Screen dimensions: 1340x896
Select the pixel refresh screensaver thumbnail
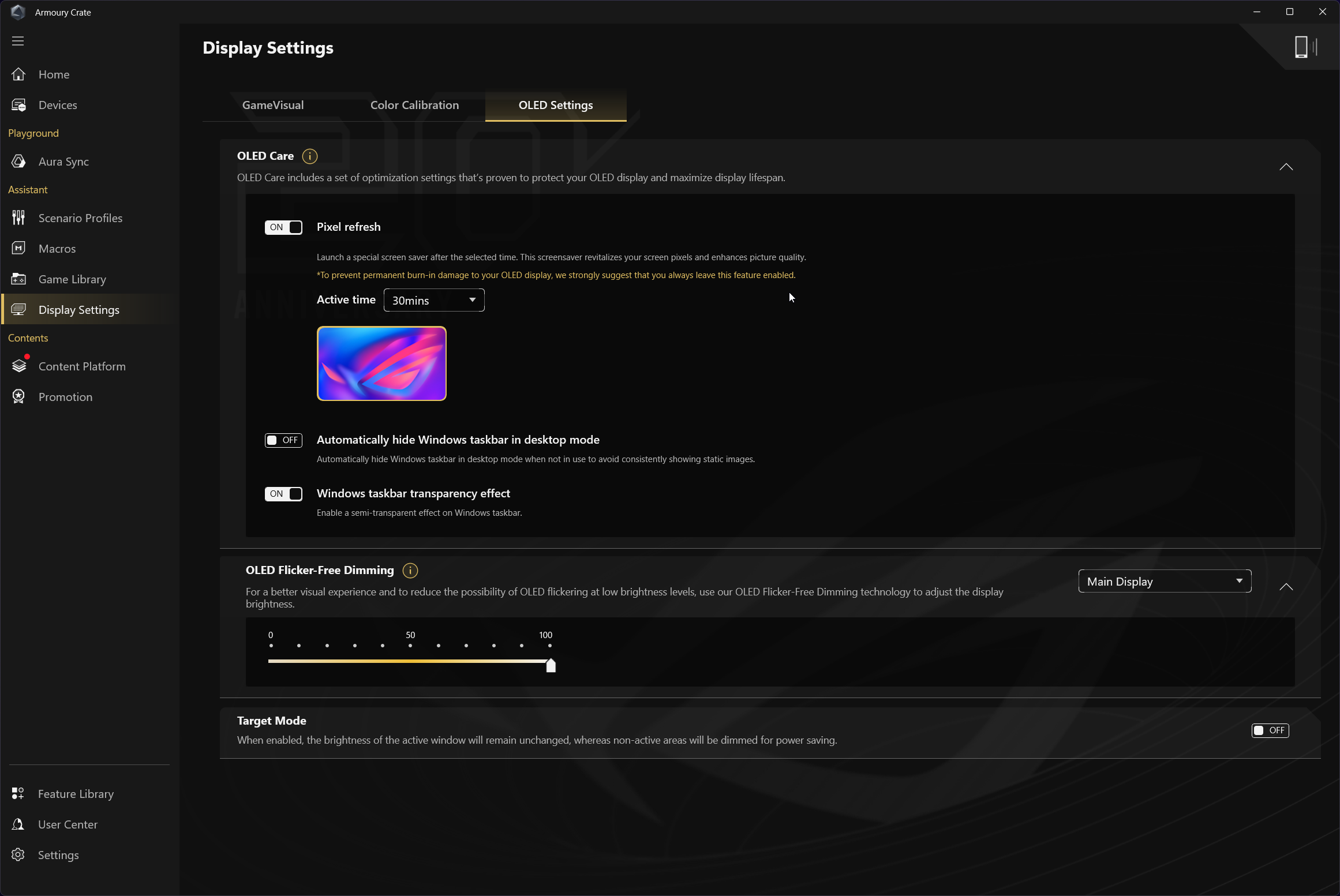tap(381, 363)
